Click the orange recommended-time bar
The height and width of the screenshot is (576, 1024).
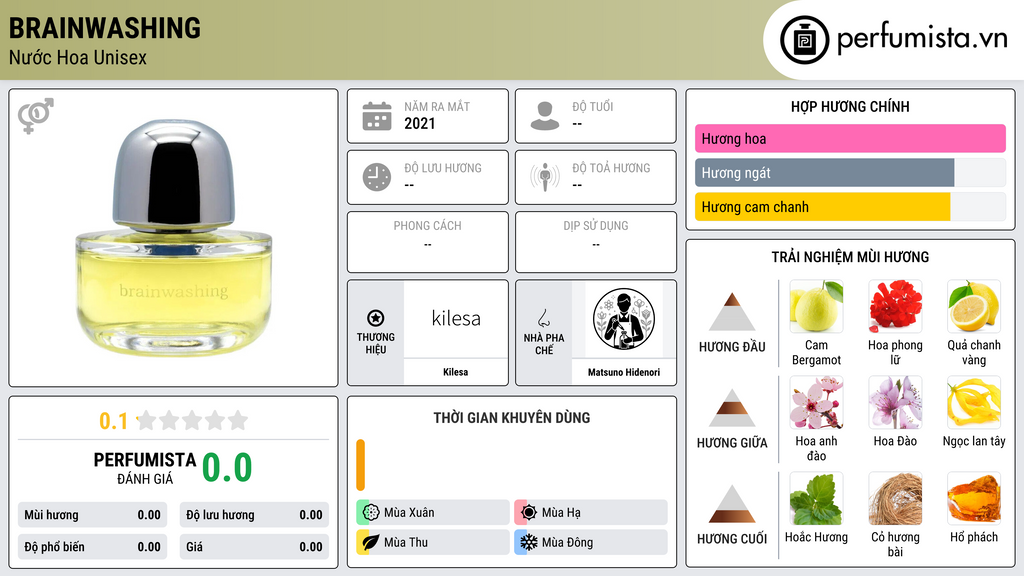pos(360,464)
